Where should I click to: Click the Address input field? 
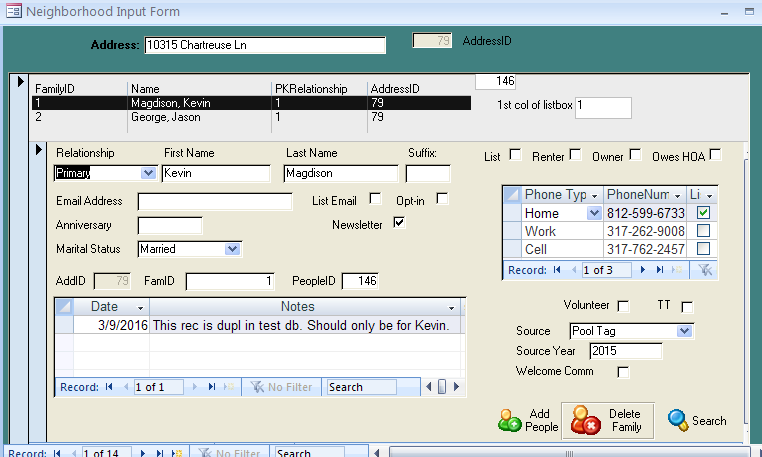pos(265,45)
